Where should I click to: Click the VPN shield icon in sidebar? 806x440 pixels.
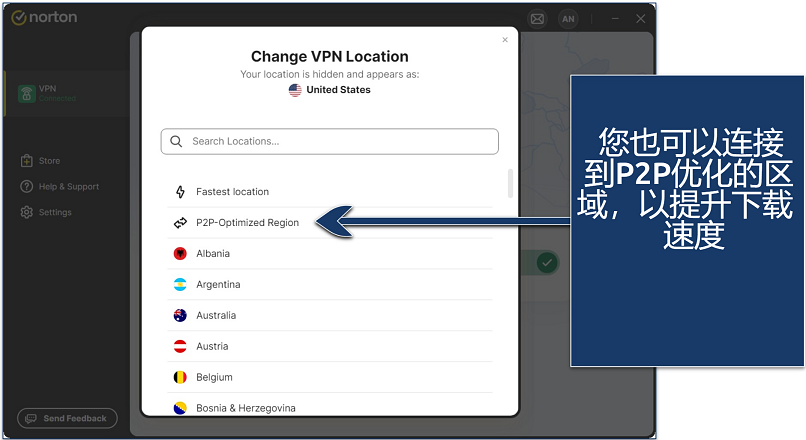coord(27,94)
